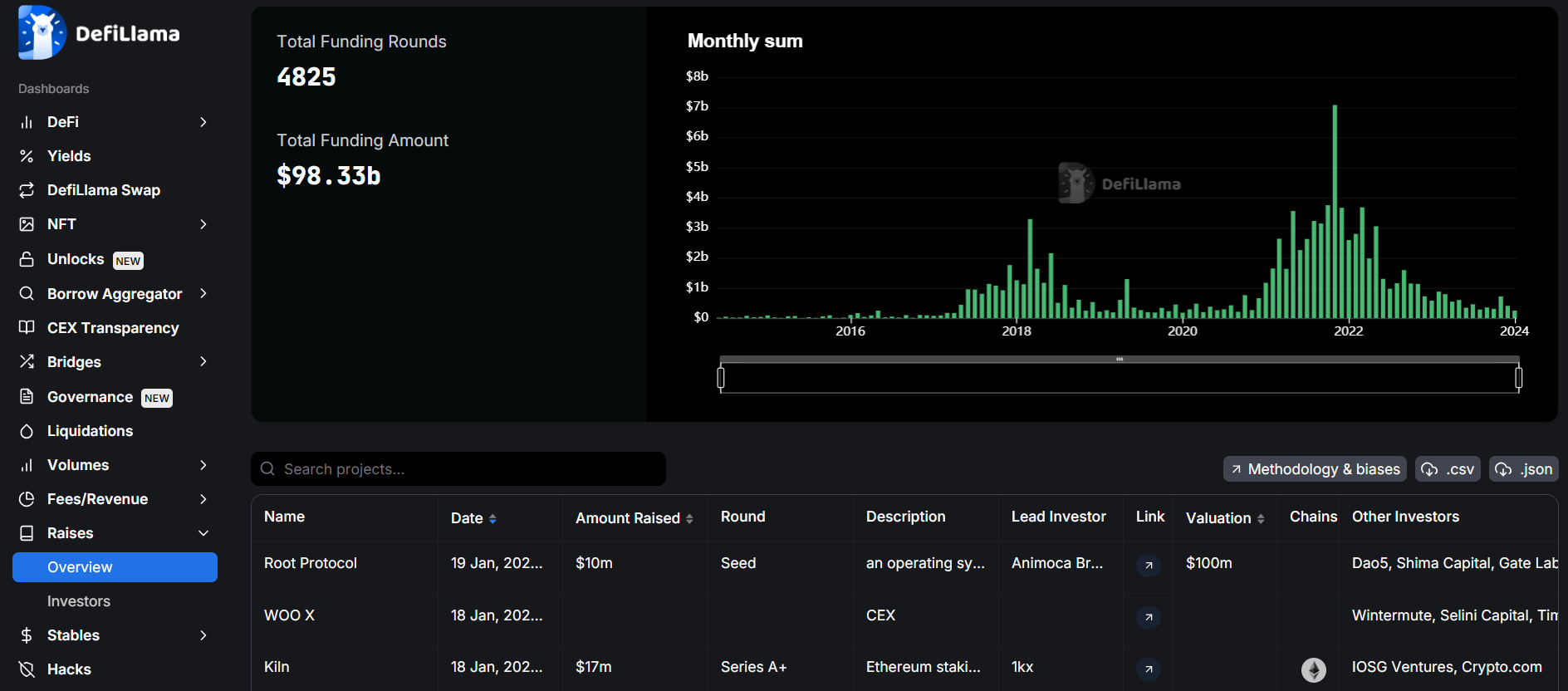Click the DefiLlama Swap arrows icon
Viewport: 1568px width, 691px height.
[27, 190]
